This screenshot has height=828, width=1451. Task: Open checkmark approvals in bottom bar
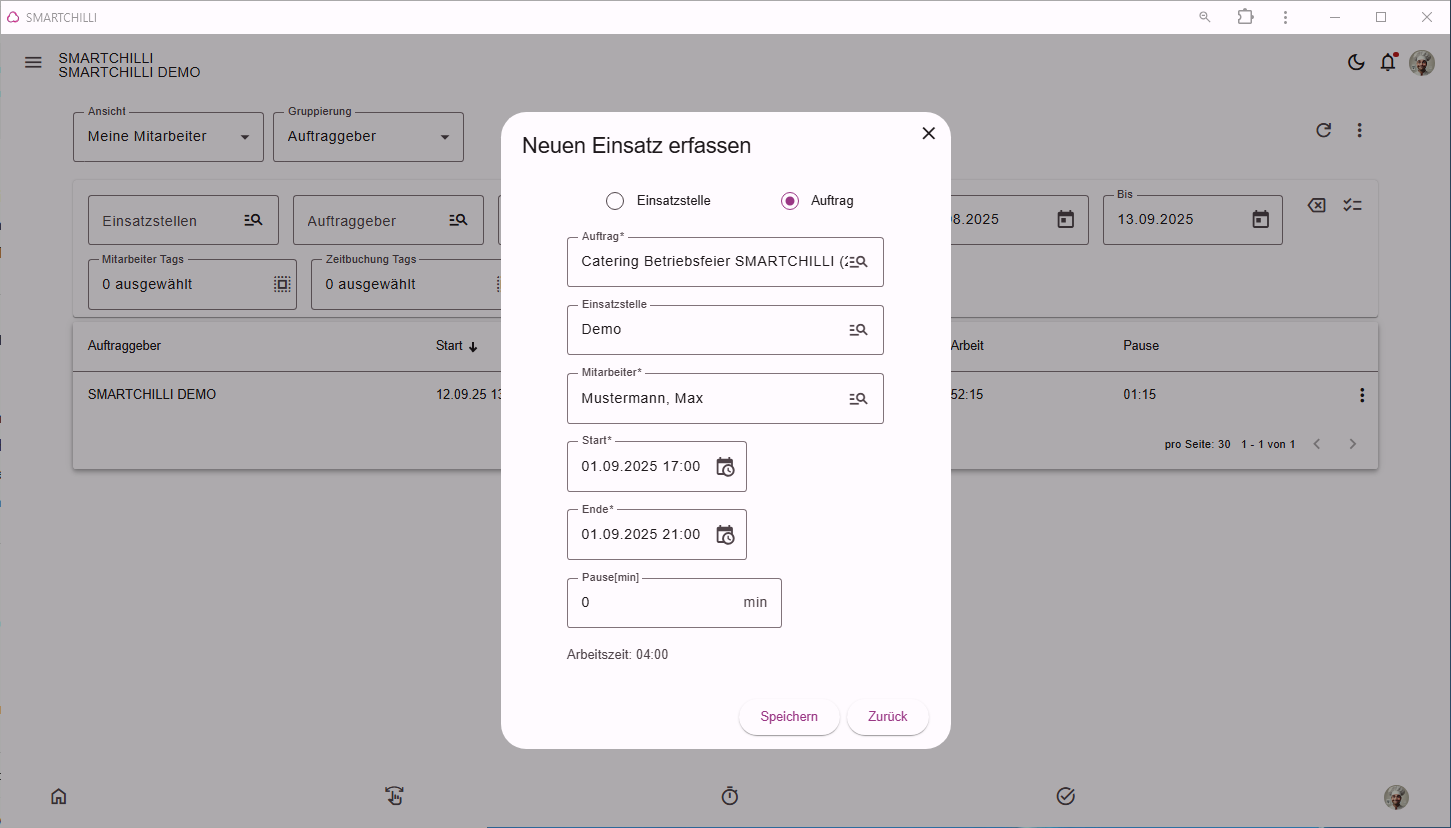[x=1065, y=796]
